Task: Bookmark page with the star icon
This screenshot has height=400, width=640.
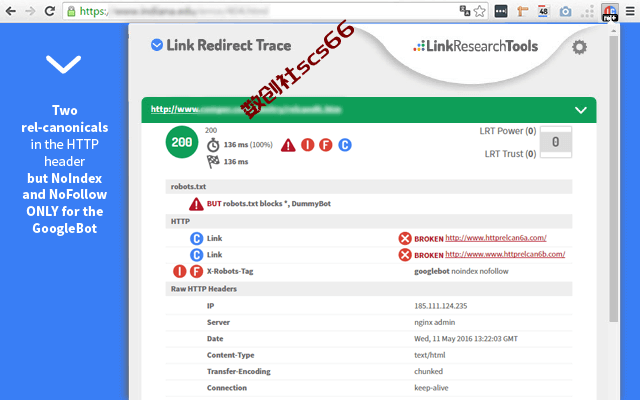Action: (x=480, y=11)
